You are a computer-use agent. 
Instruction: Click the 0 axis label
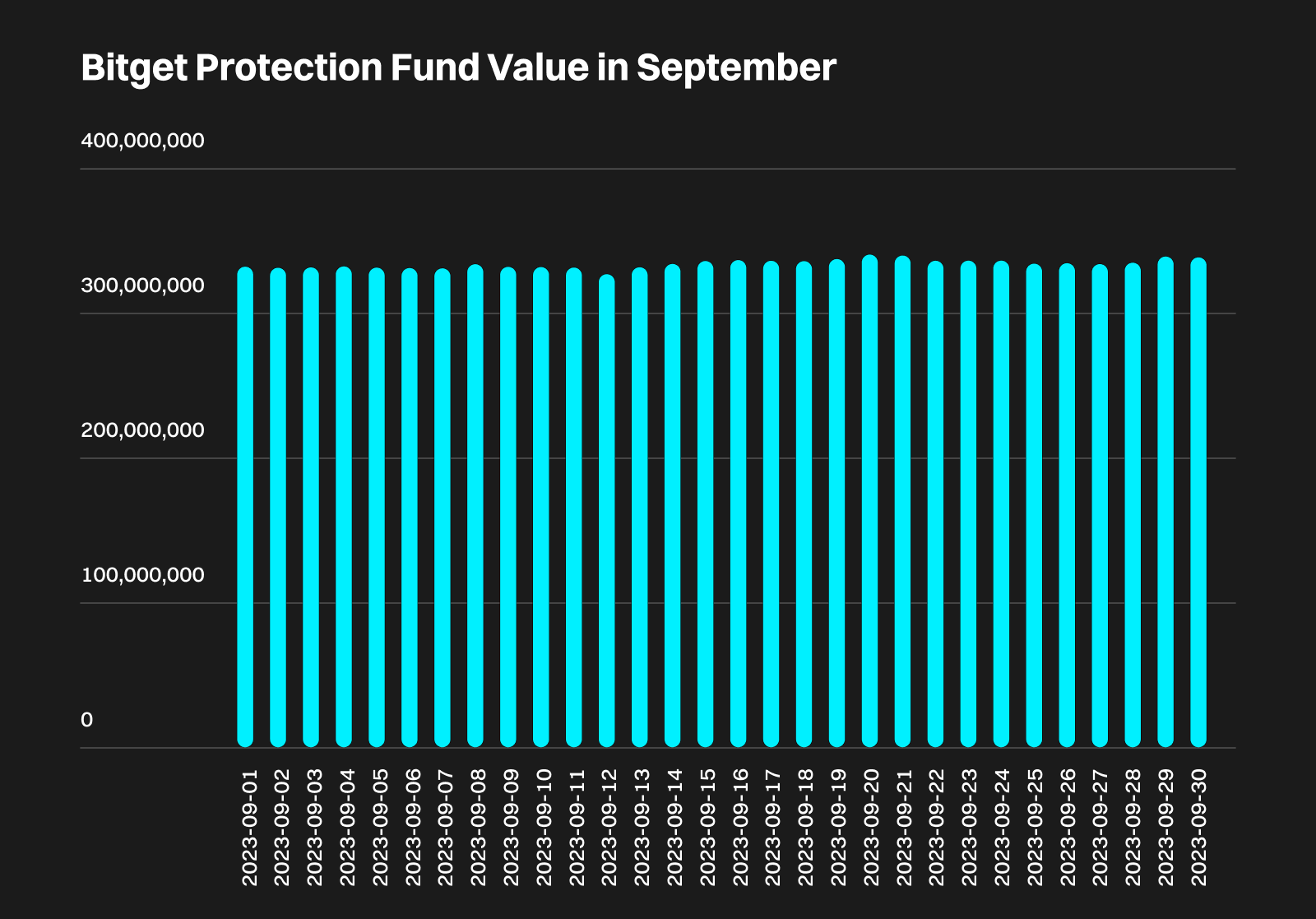pyautogui.click(x=87, y=720)
